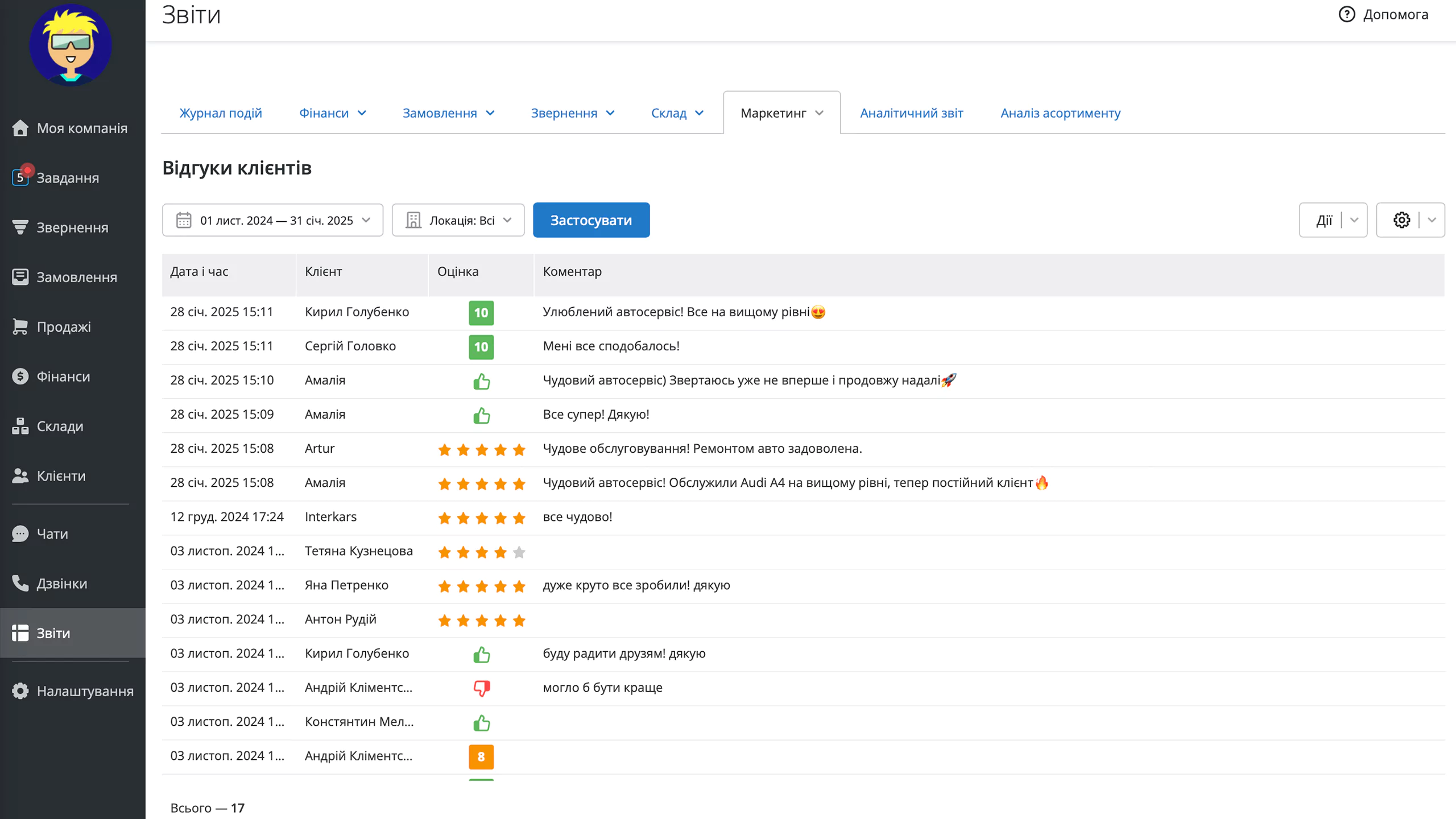Click client name Антон Рудій
This screenshot has height=819, width=1456.
tap(341, 619)
